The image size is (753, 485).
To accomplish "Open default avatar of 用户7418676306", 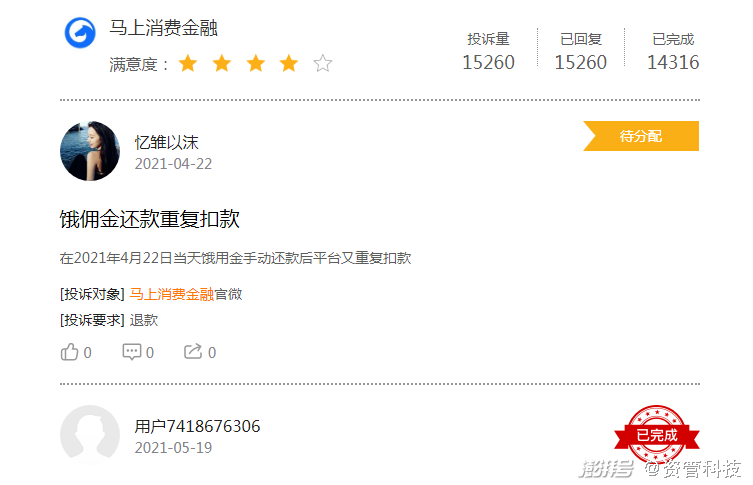I will [90, 435].
